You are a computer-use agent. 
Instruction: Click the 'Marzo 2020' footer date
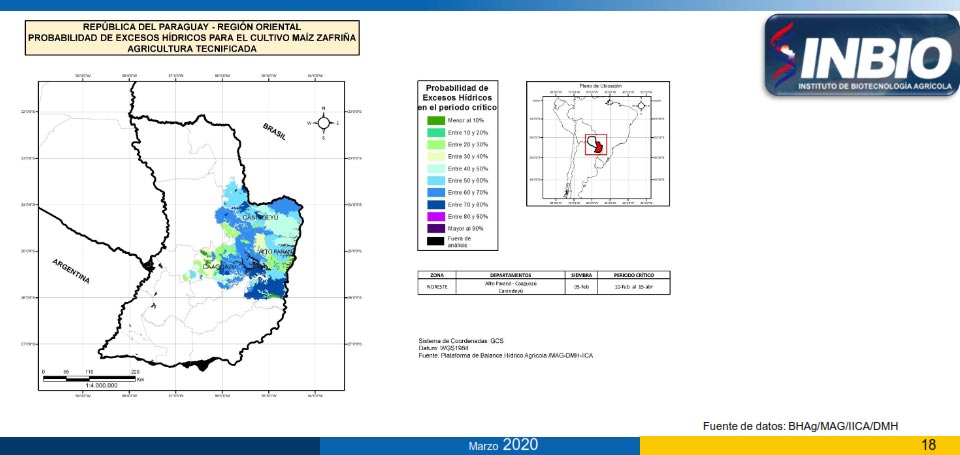[x=507, y=444]
